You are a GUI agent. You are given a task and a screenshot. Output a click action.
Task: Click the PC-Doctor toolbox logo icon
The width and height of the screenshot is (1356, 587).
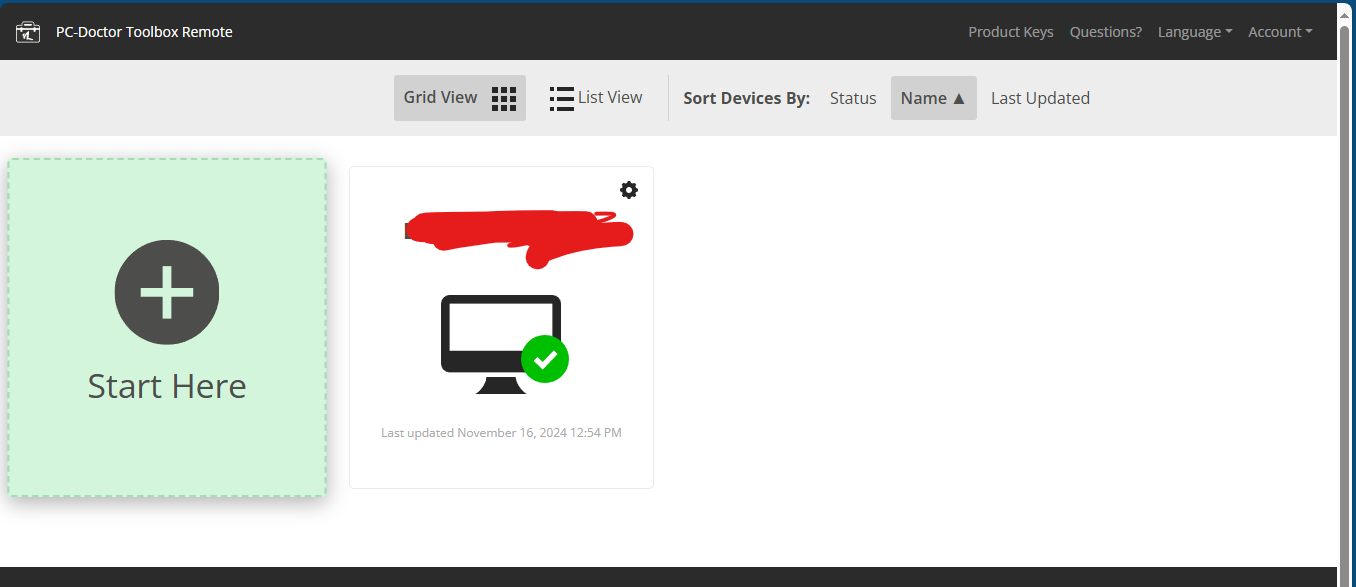28,32
